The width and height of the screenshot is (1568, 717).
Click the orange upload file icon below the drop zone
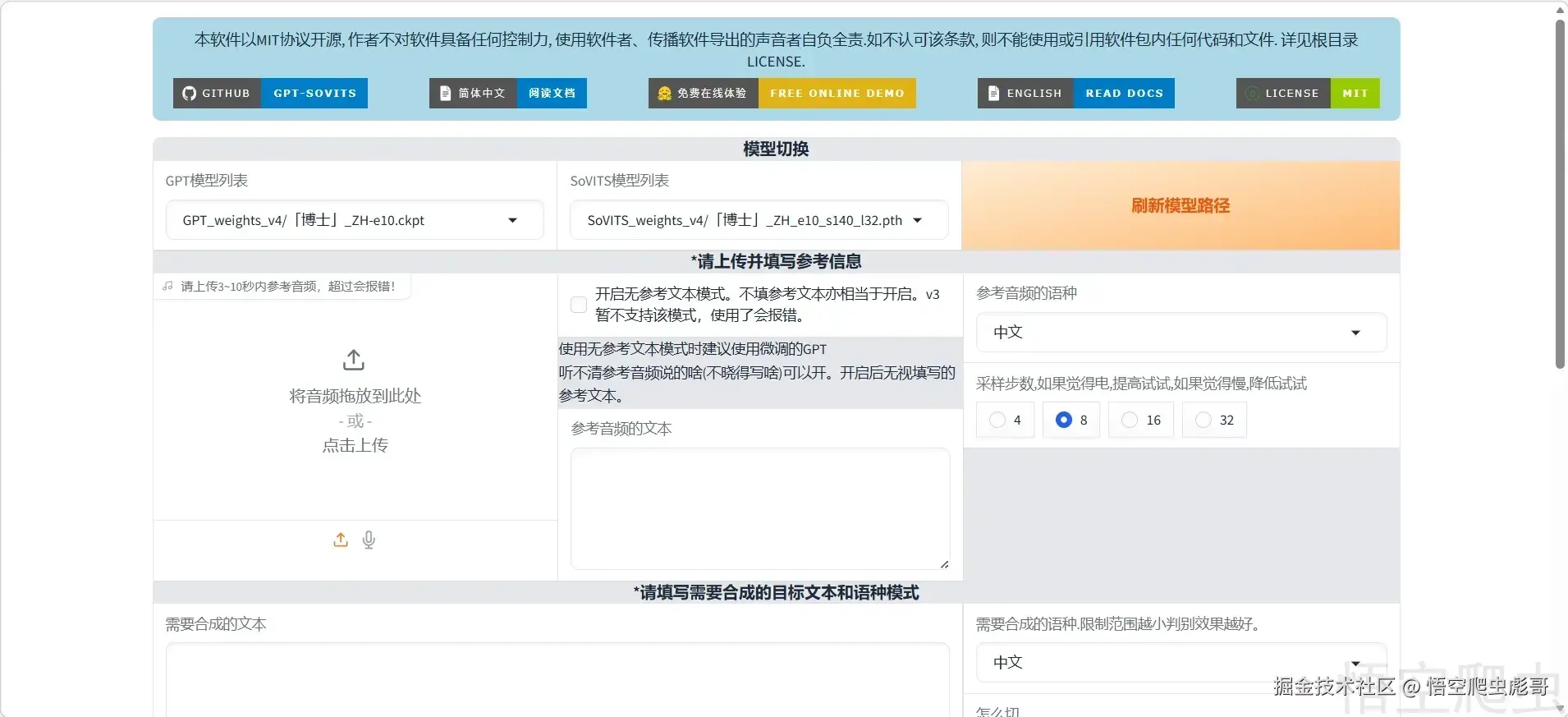pyautogui.click(x=341, y=540)
